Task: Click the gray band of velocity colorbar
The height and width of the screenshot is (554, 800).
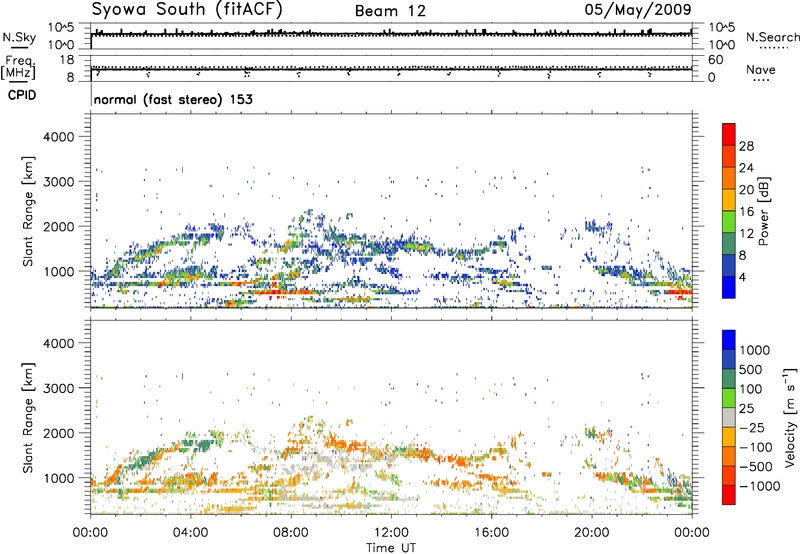Action: click(729, 418)
